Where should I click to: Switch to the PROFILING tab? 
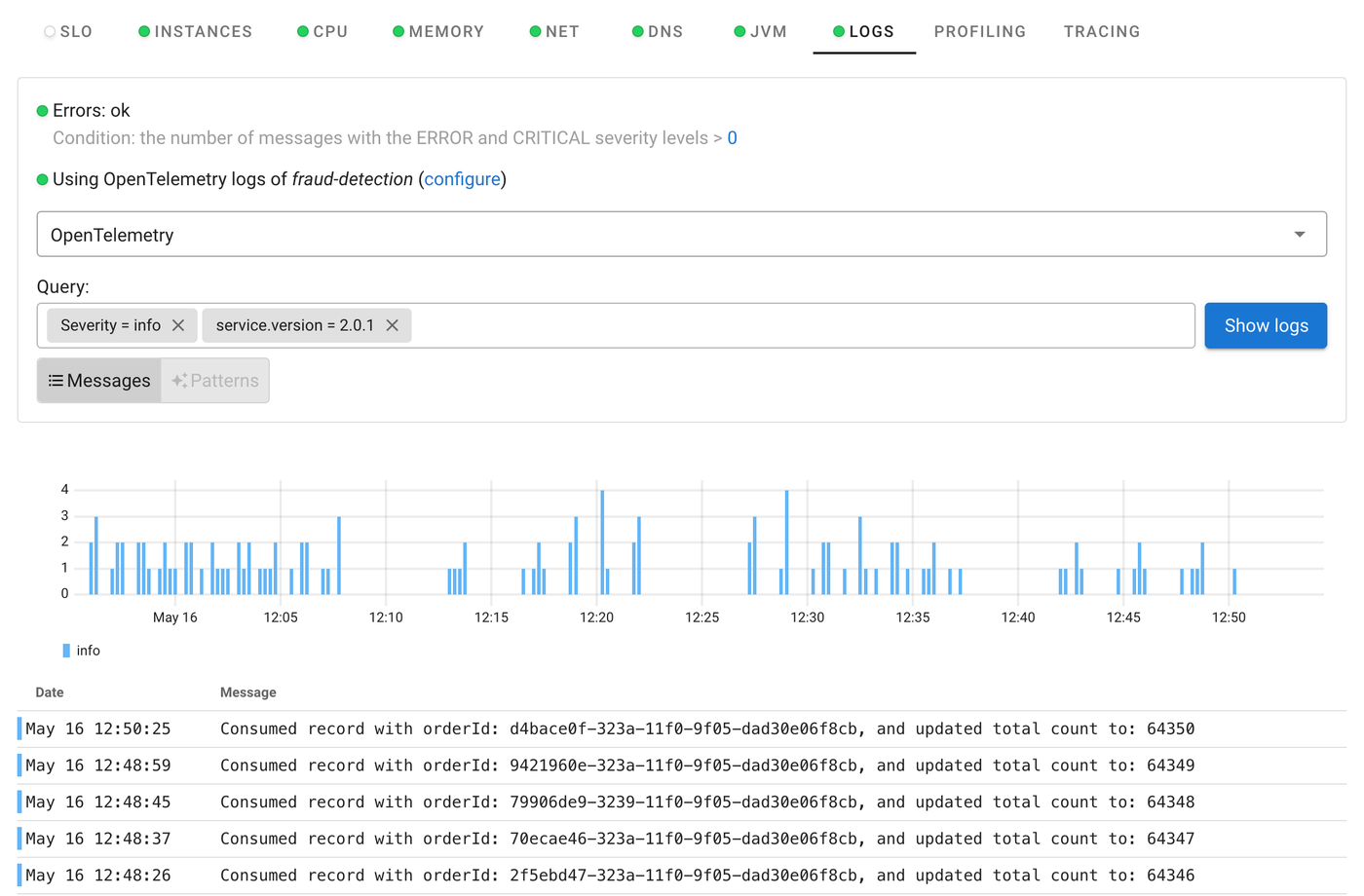[x=980, y=31]
